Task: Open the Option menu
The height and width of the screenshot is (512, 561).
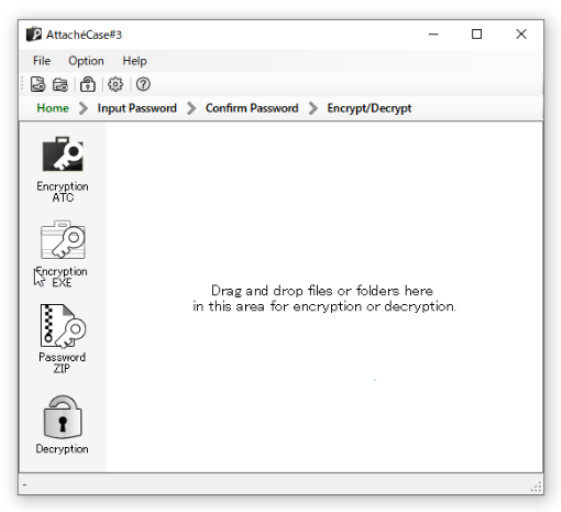Action: [86, 61]
